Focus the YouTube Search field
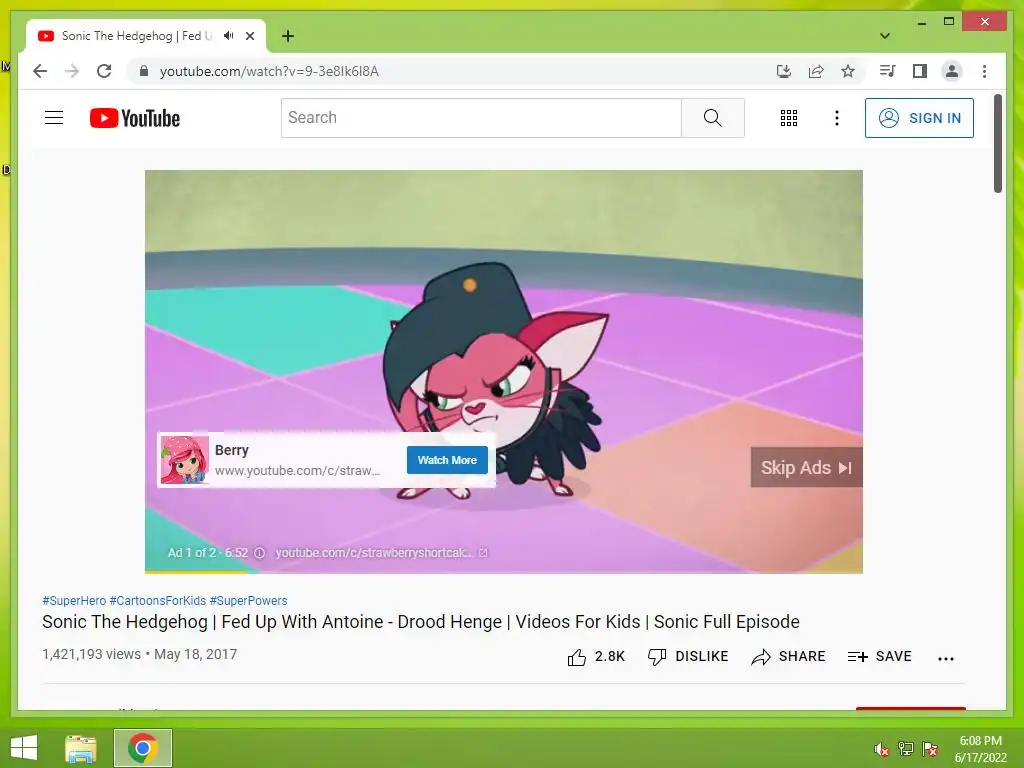Screen dimensions: 1024x768 click(481, 118)
